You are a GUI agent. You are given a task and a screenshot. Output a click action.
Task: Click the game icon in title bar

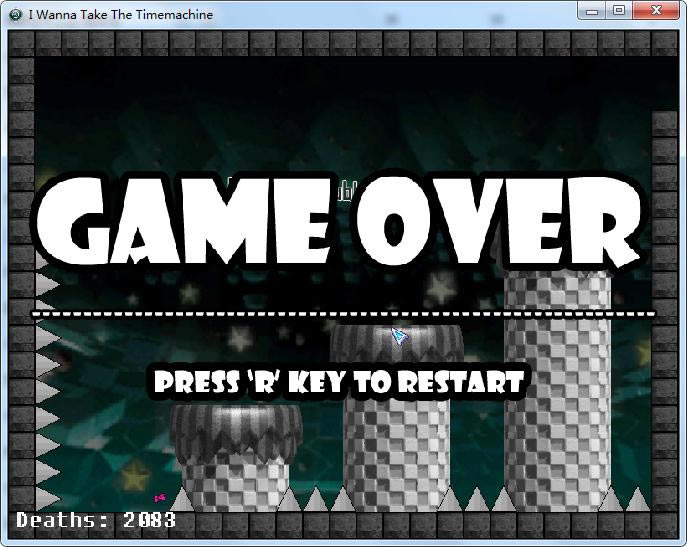pos(15,15)
